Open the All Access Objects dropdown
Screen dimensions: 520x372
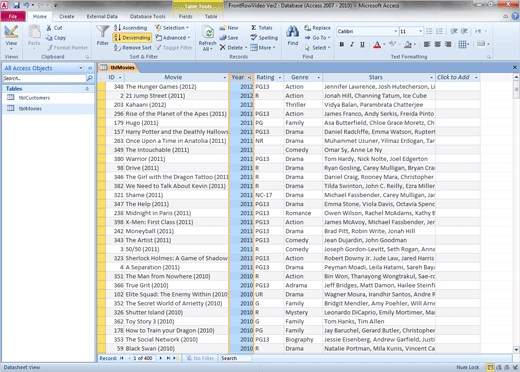[81, 68]
